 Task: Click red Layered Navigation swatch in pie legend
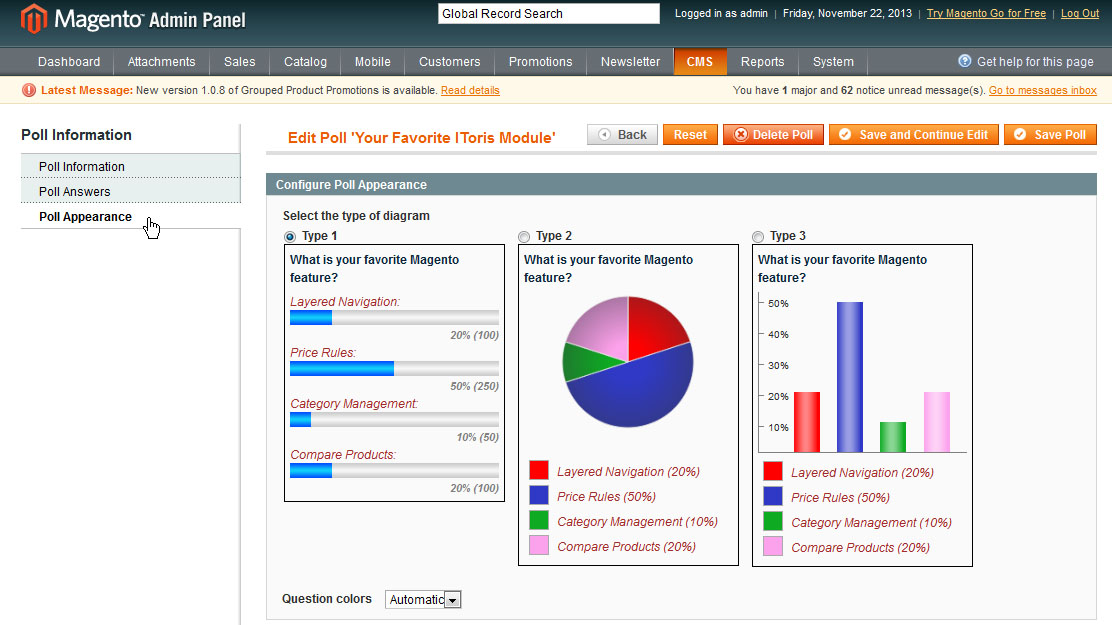[539, 470]
